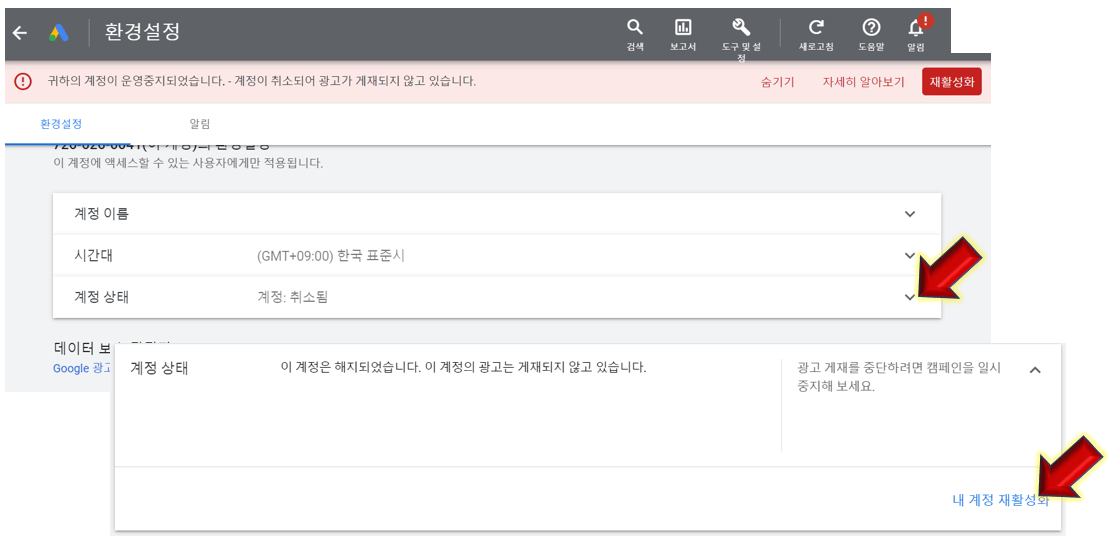The image size is (1120, 544).
Task: Open the 검색 search tool
Action: pyautogui.click(x=634, y=34)
